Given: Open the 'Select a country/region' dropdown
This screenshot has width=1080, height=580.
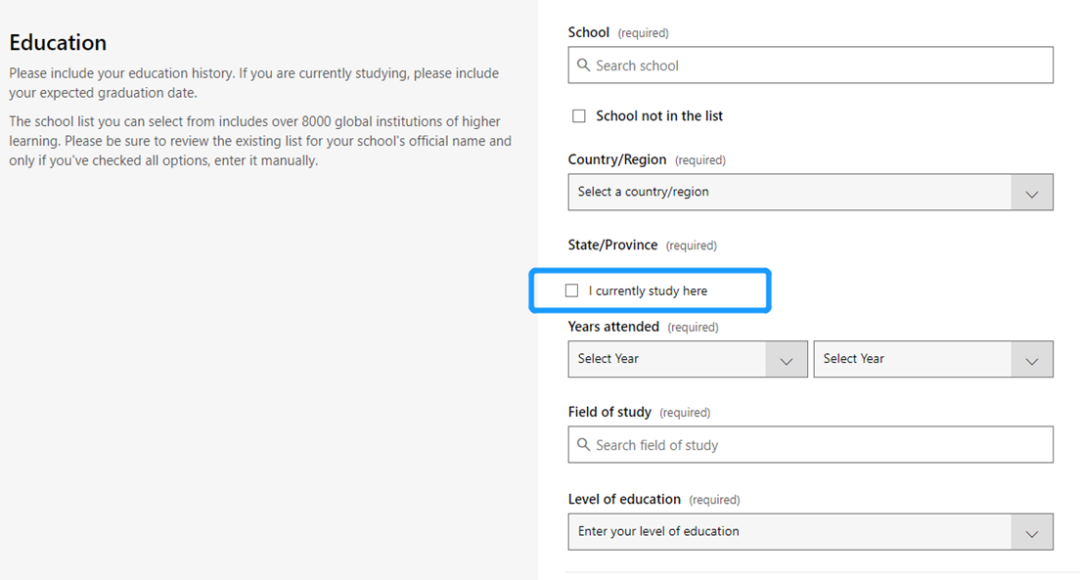Looking at the screenshot, I should pyautogui.click(x=790, y=192).
